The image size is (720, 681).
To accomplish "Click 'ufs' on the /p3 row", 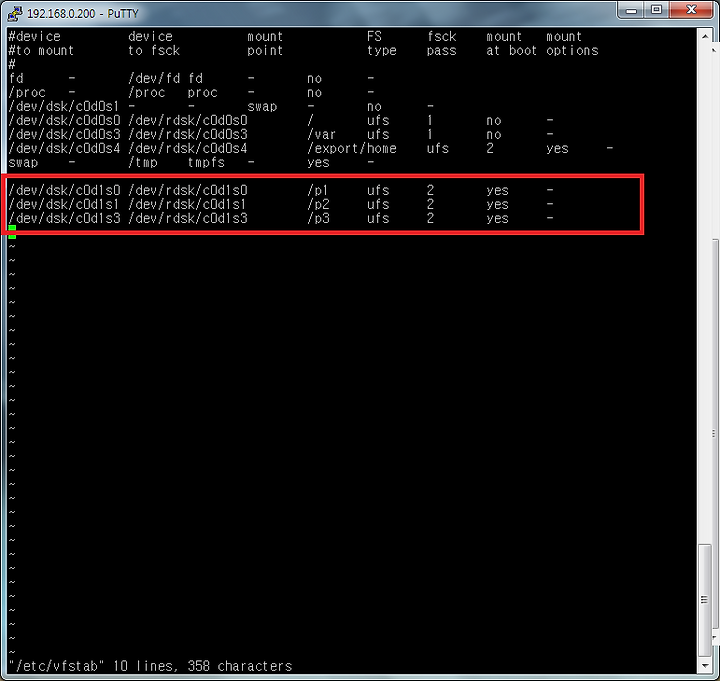I will [x=378, y=218].
